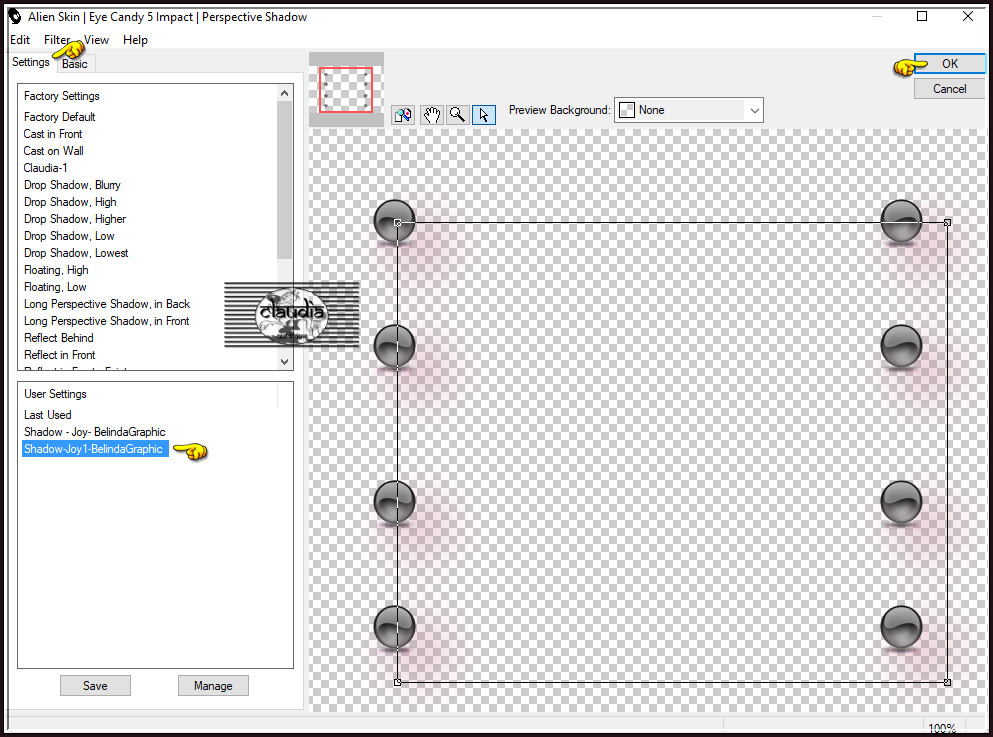Select the Cast on Wall preset
Image resolution: width=993 pixels, height=737 pixels.
click(x=54, y=151)
